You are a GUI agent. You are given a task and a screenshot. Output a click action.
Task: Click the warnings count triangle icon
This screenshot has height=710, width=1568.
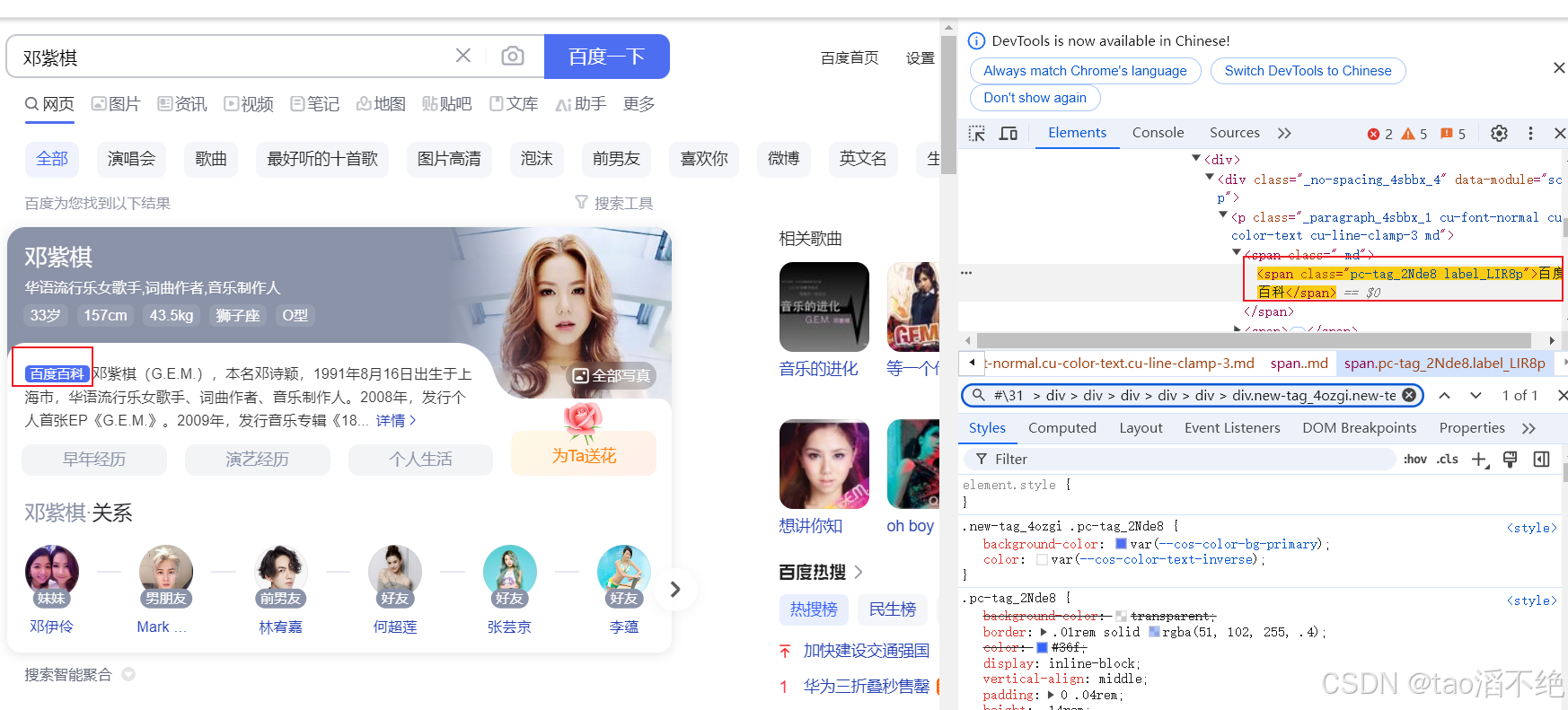pos(1414,134)
